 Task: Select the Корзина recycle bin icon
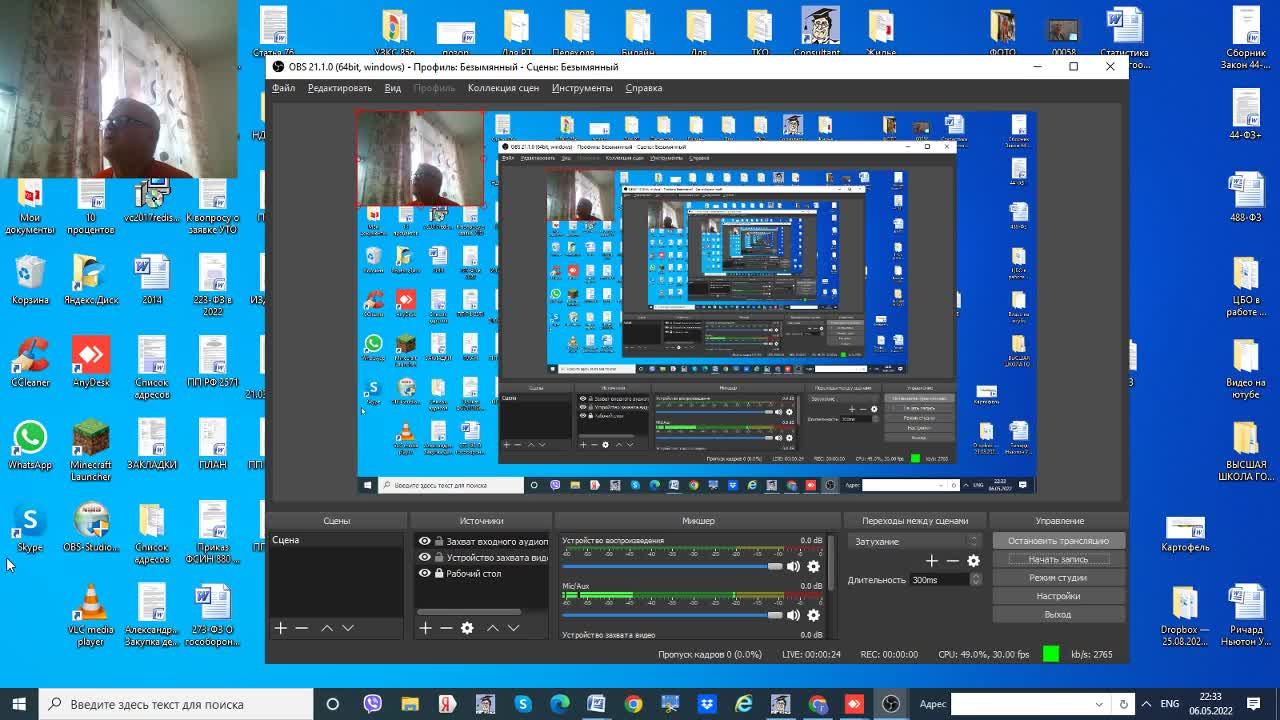(x=30, y=280)
